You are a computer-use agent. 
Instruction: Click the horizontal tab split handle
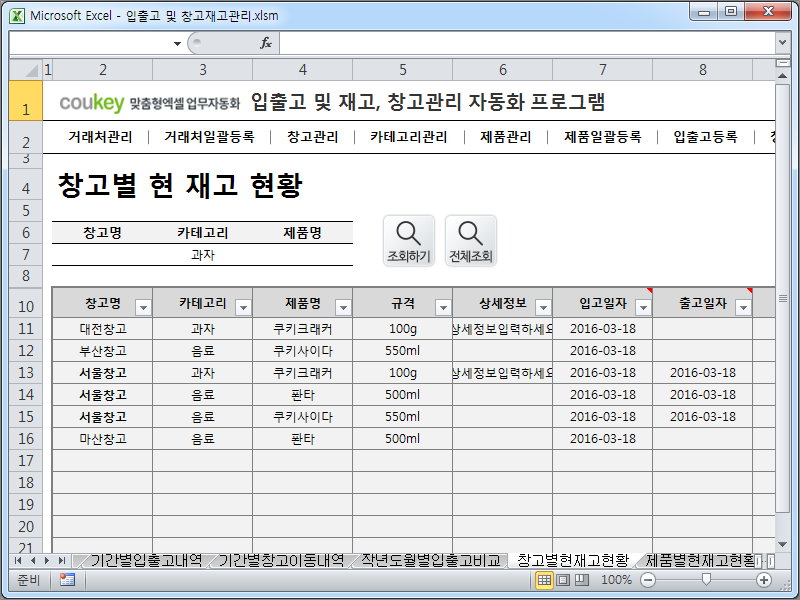[759, 561]
